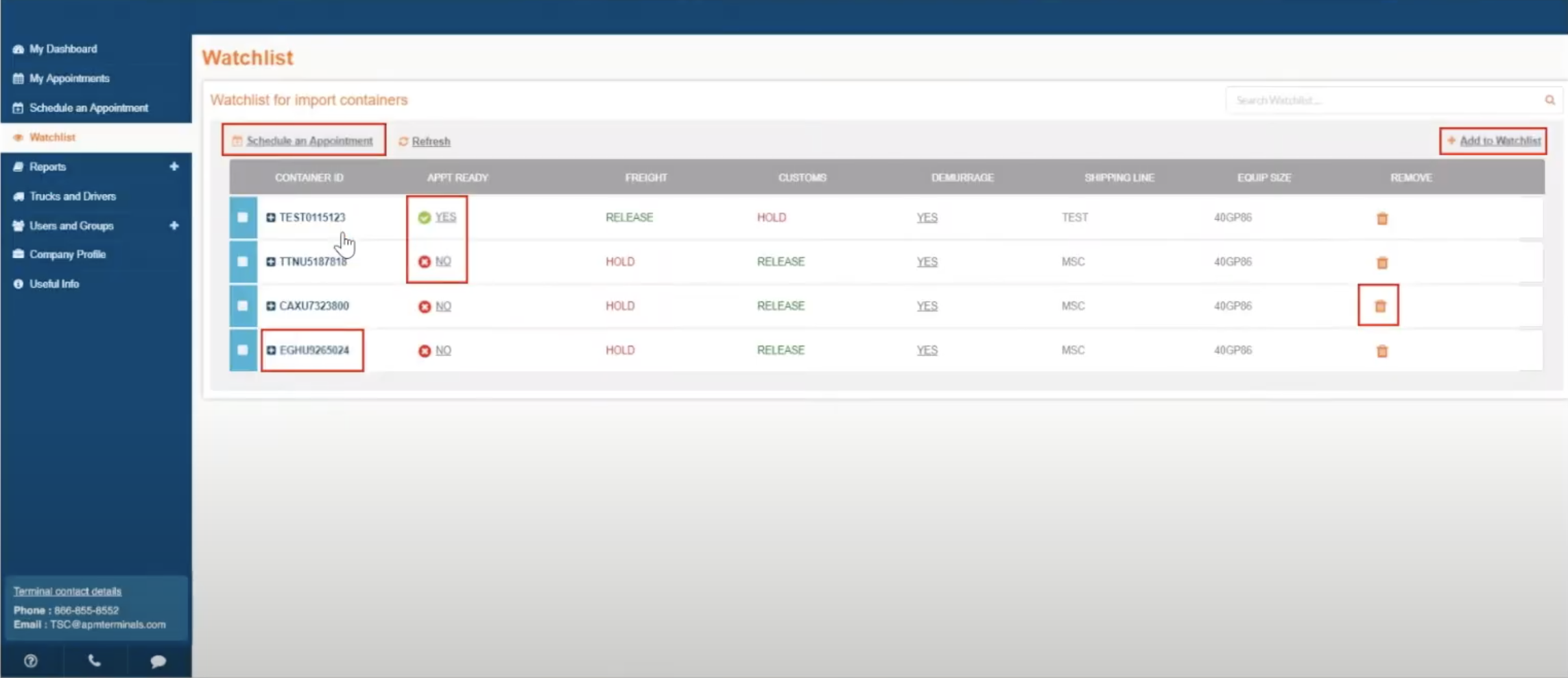Expand Users and Groups submenu
This screenshot has width=1568, height=678.
point(174,225)
